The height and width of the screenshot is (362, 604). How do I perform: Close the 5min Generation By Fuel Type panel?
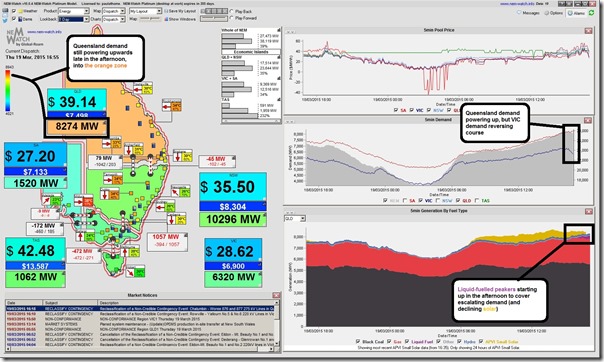[588, 211]
